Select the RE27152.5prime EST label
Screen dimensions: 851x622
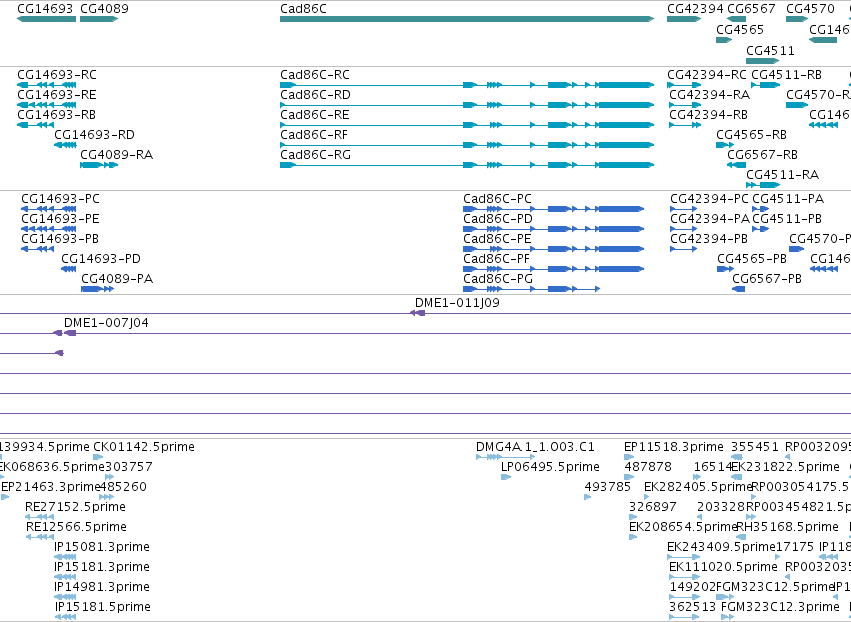tap(75, 507)
